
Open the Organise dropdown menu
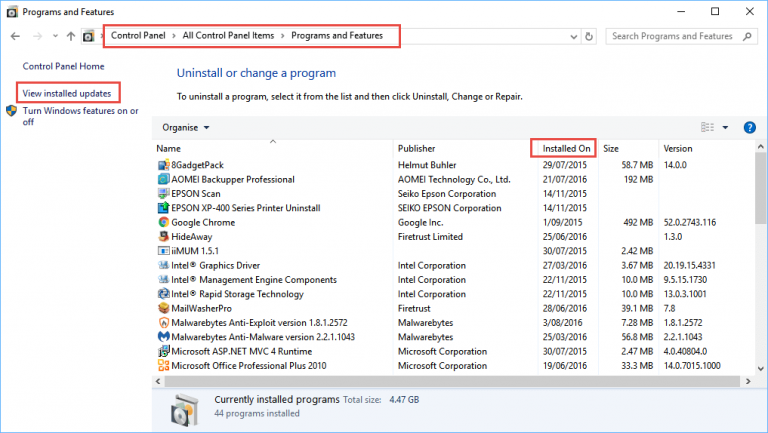[186, 127]
